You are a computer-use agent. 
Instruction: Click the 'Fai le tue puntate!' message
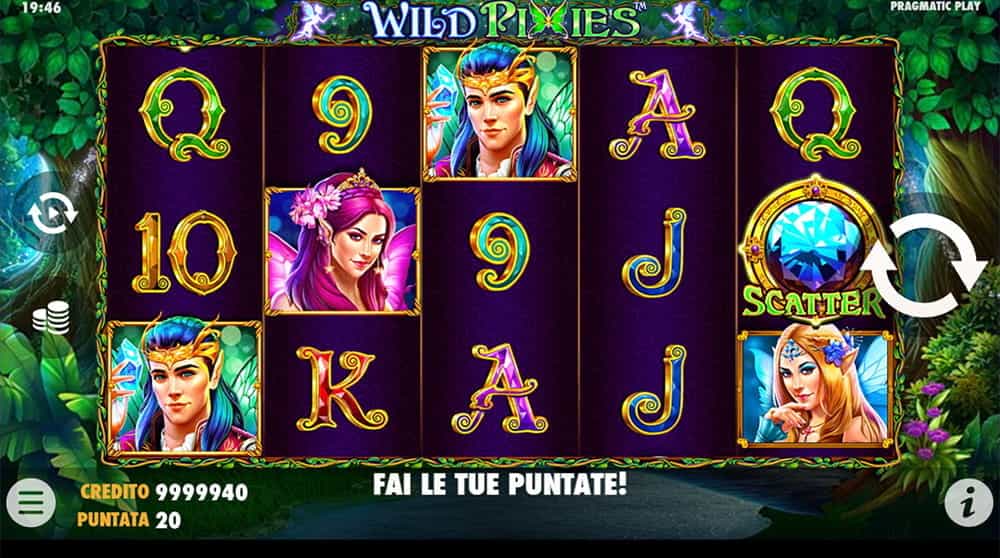[500, 484]
